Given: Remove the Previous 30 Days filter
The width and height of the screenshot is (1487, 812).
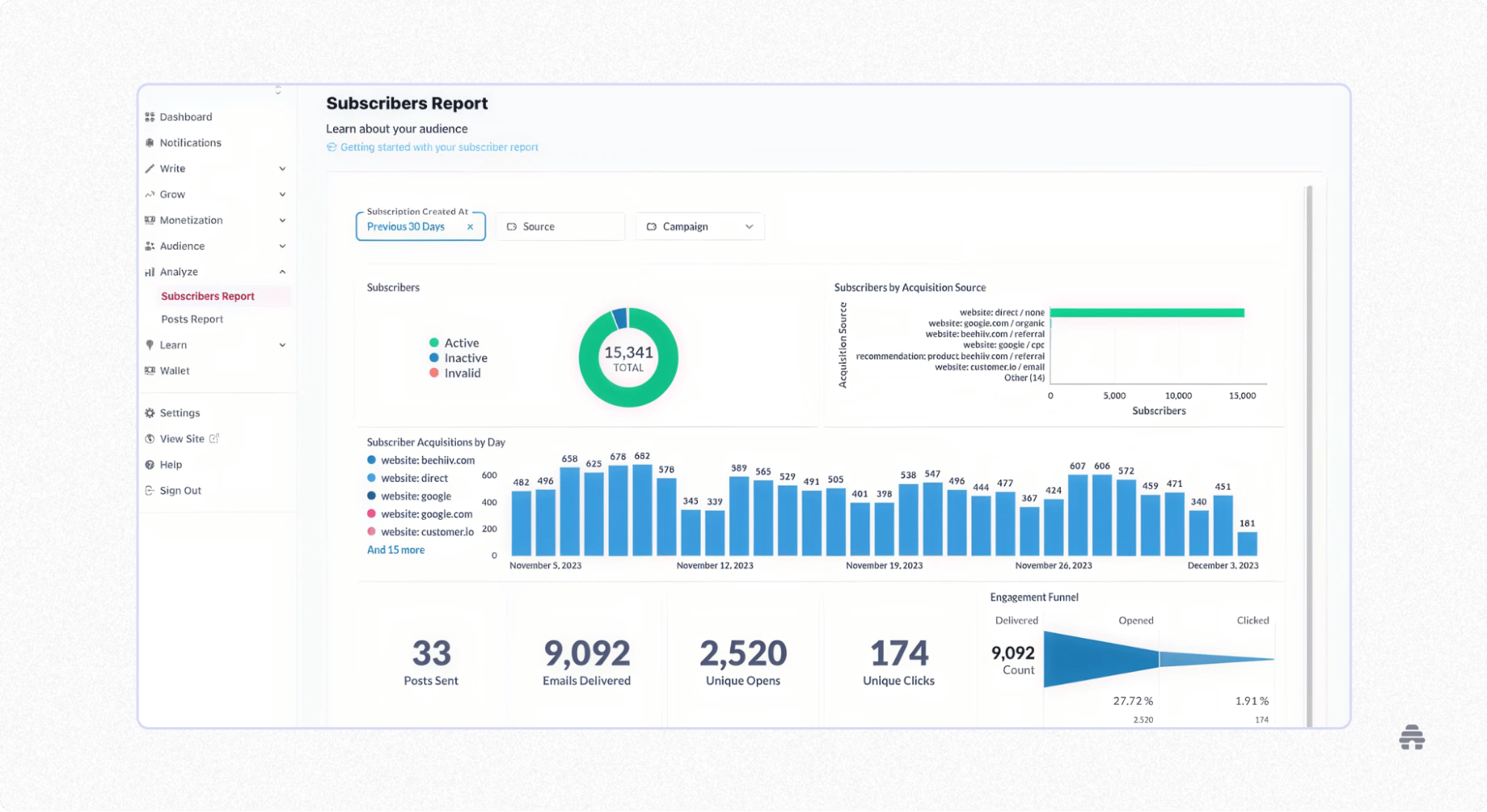Looking at the screenshot, I should pyautogui.click(x=471, y=226).
